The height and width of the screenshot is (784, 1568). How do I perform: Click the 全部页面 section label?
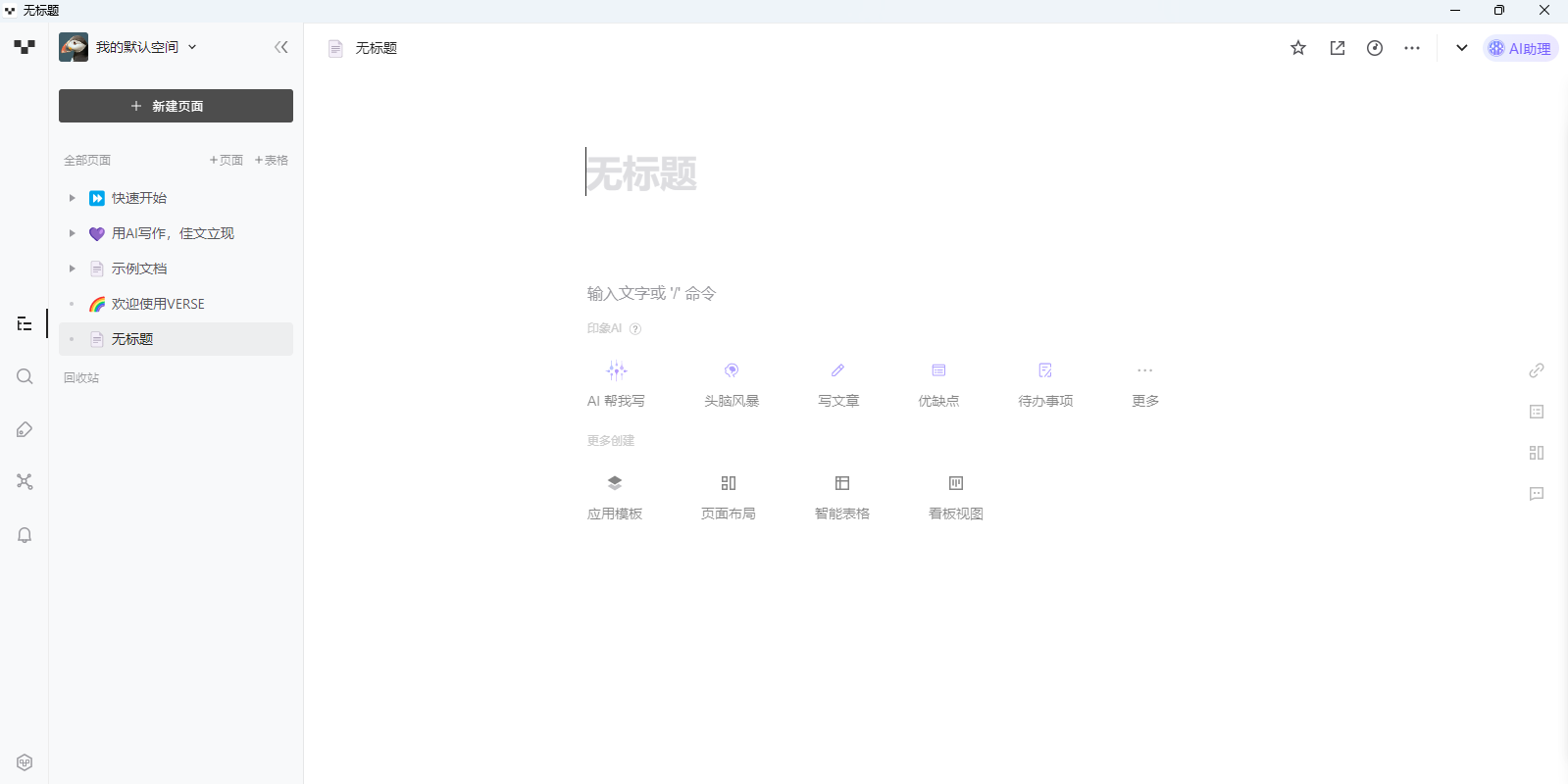tap(87, 160)
